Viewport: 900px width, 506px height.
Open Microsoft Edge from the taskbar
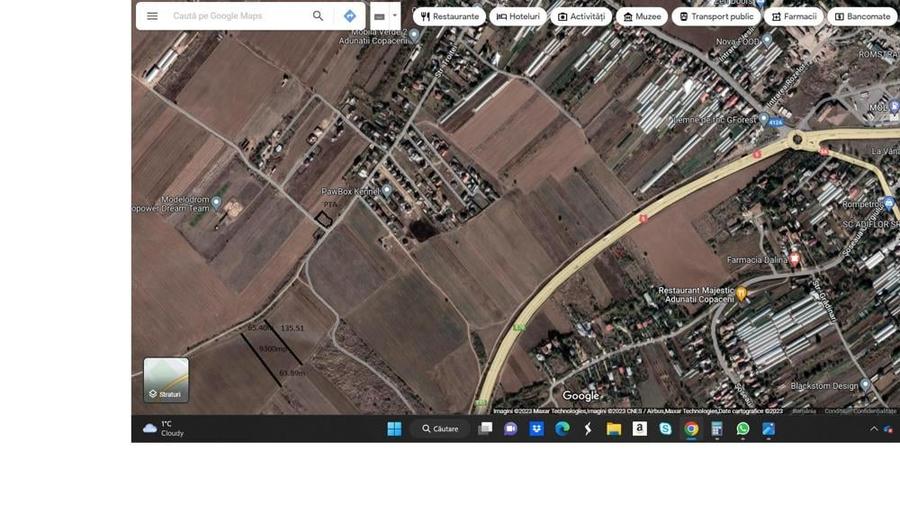[562, 429]
